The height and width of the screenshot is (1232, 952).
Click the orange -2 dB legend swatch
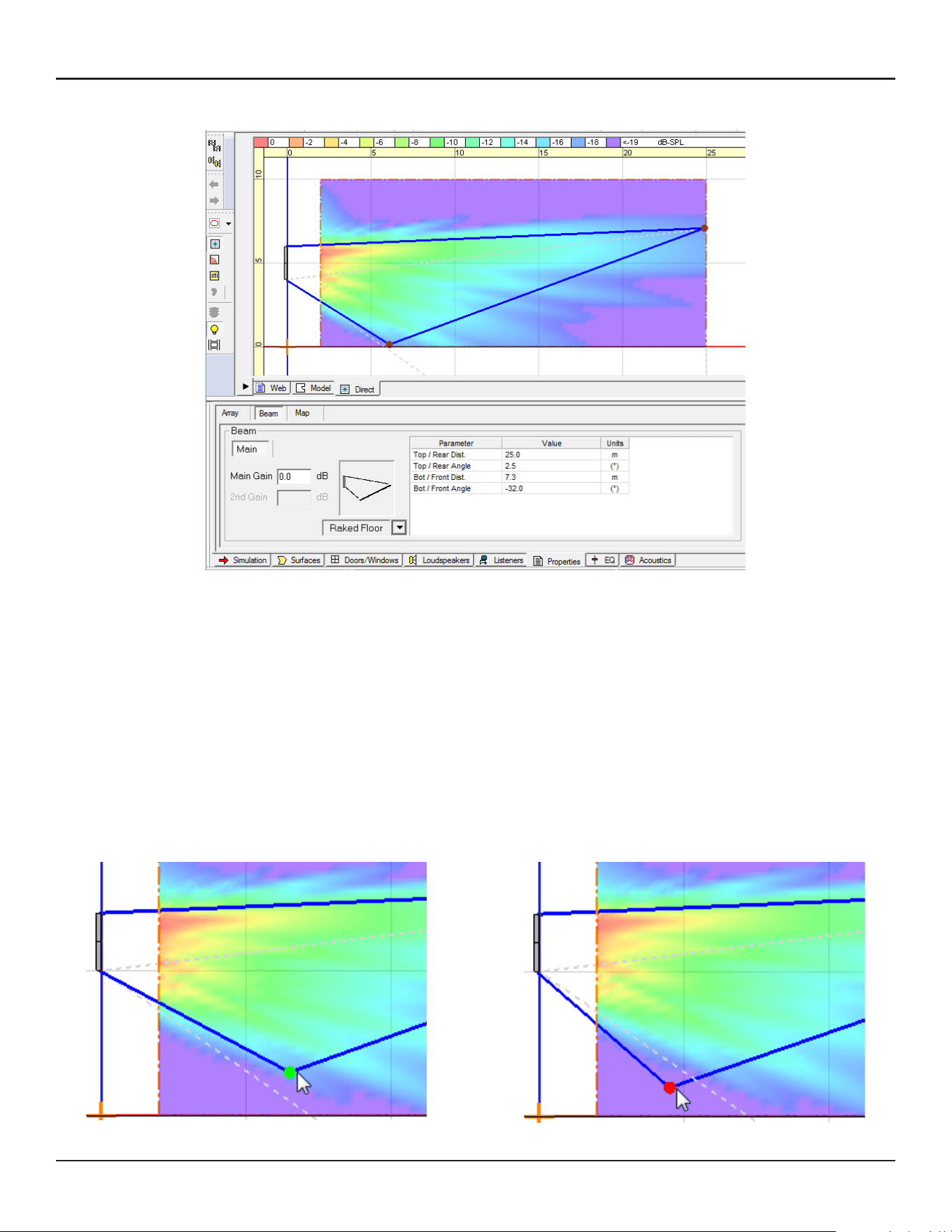coord(296,142)
